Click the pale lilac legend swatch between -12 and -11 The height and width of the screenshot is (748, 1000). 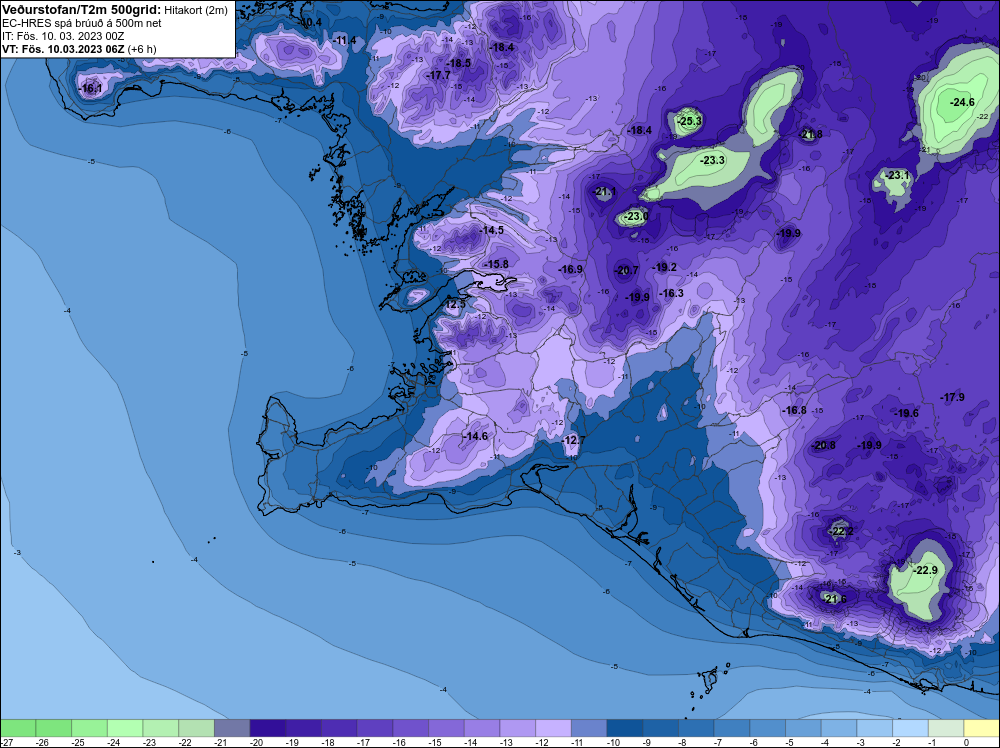click(554, 728)
